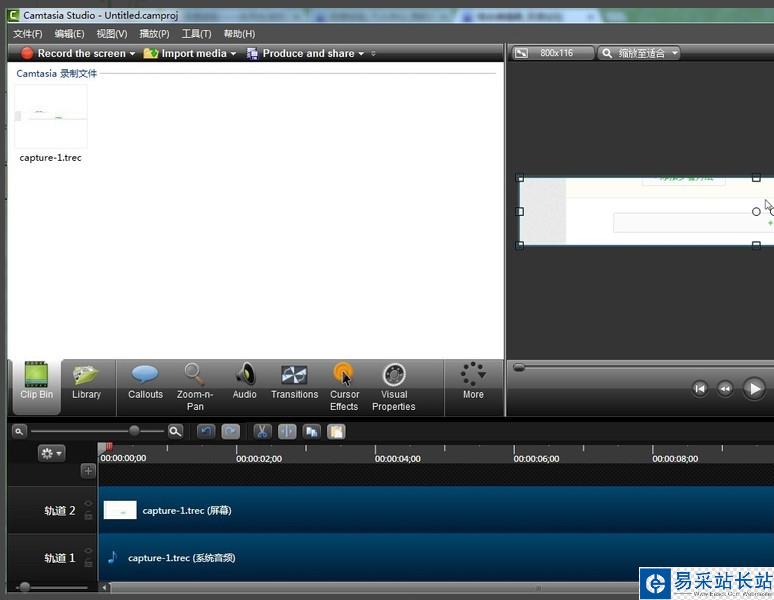Open the Clip Bin tab

(36, 386)
